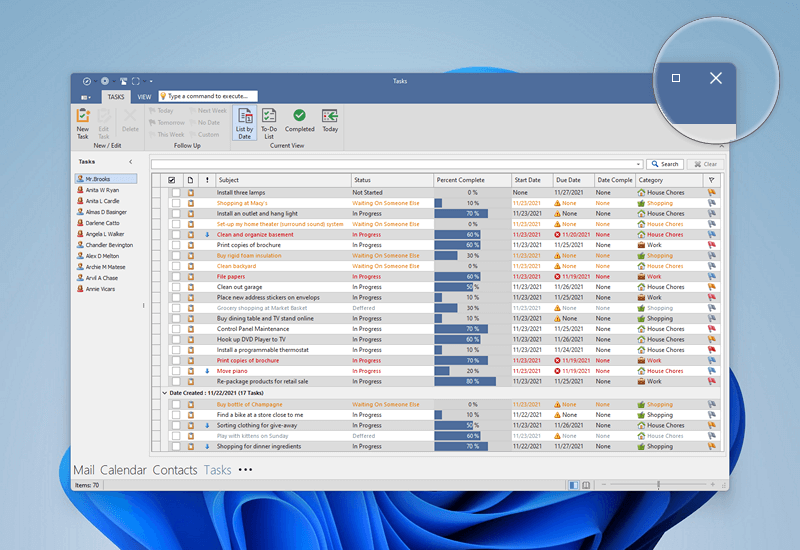Viewport: 800px width, 550px height.
Task: Tick the checkbox column header
Action: tap(172, 180)
